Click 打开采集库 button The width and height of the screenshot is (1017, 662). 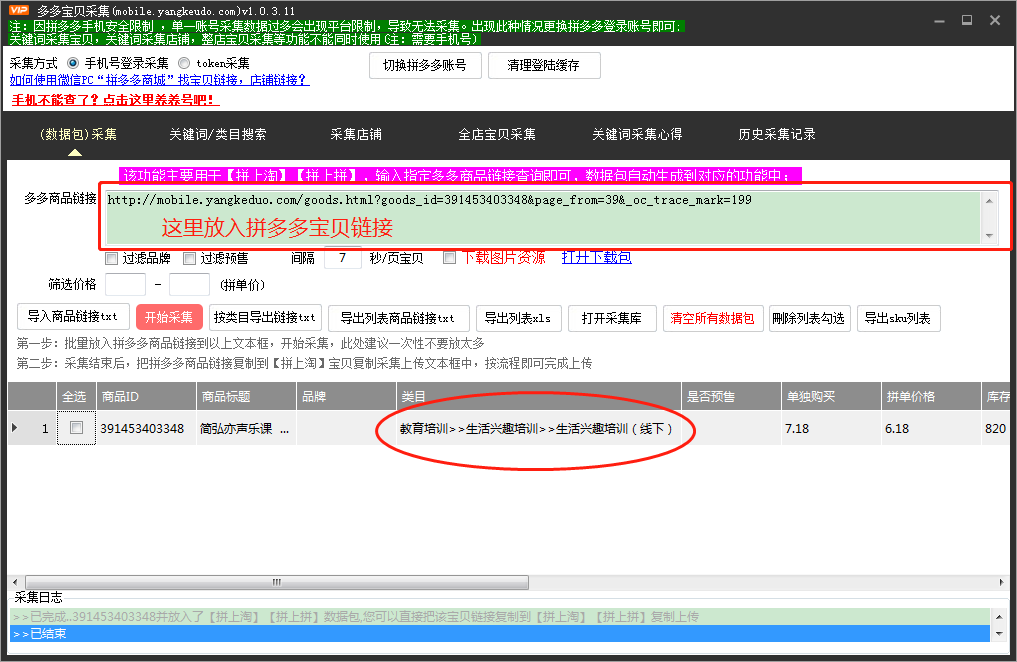pyautogui.click(x=612, y=318)
